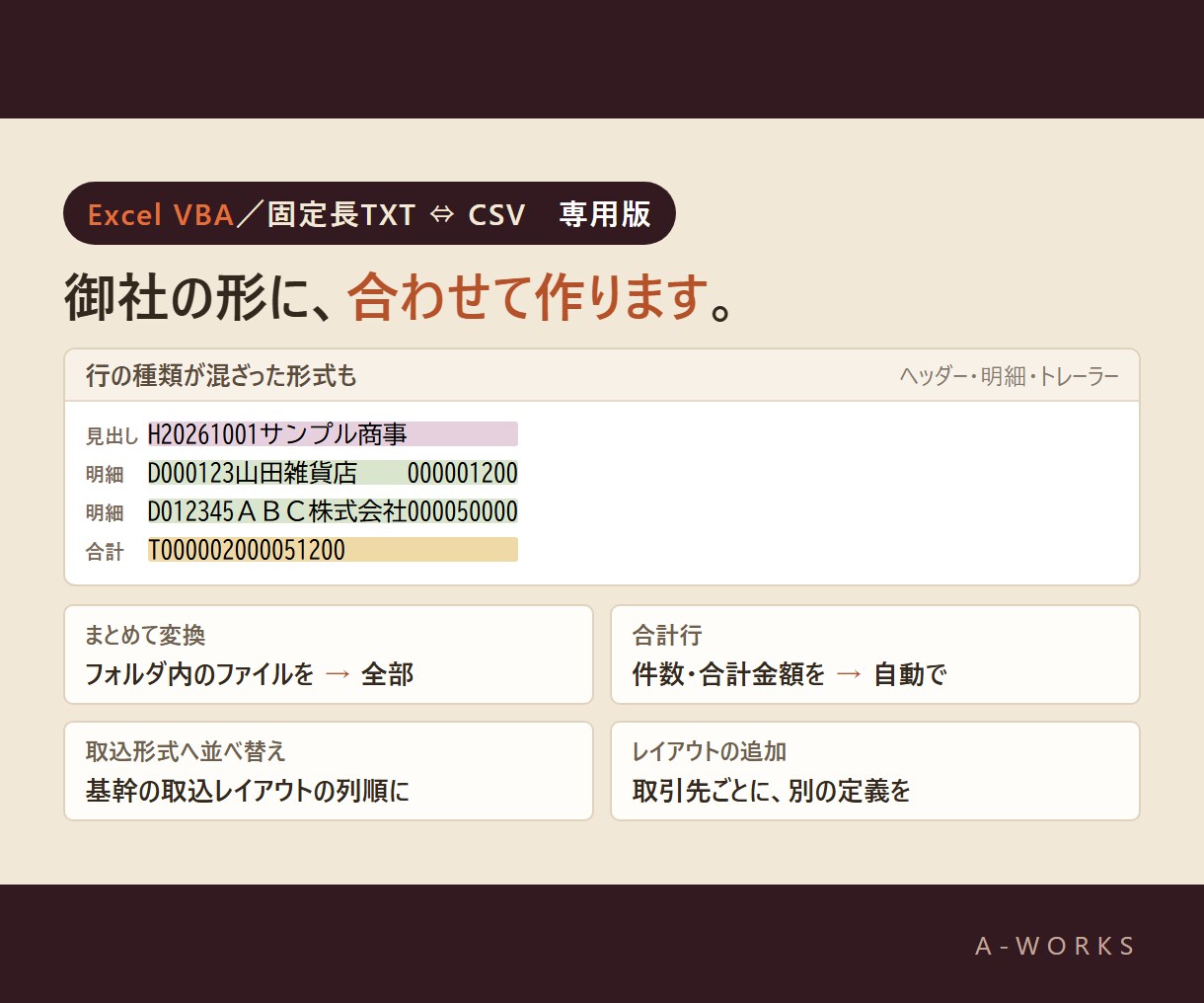
Task: Click the ヘッダー・明細・トレーラー label
Action: 1009,376
